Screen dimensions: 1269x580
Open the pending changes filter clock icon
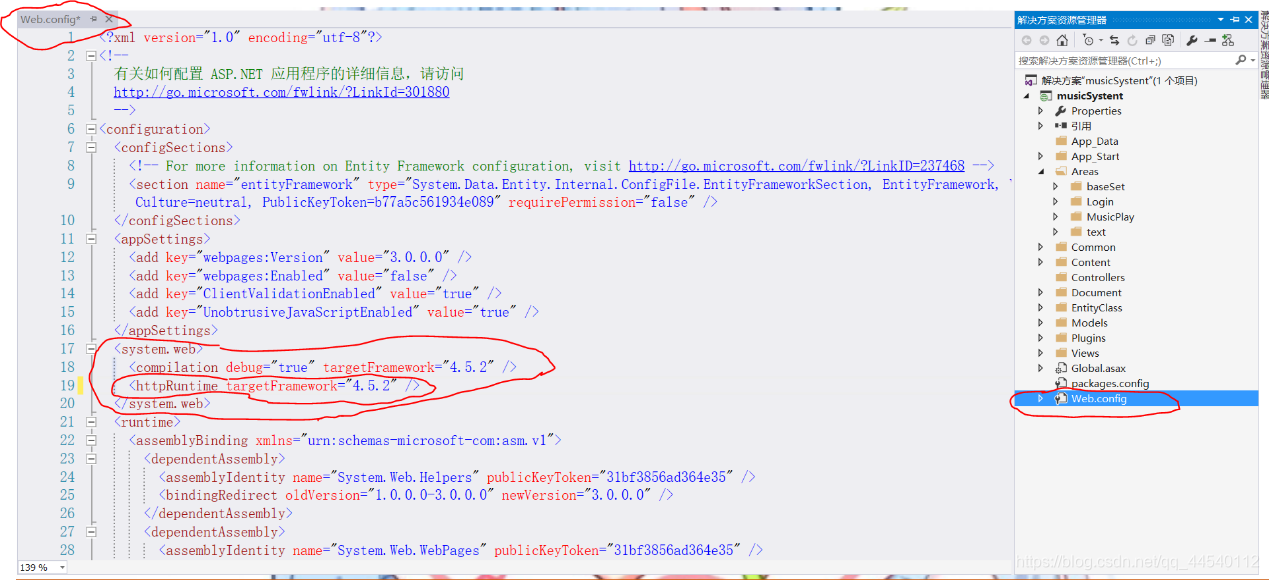click(1087, 40)
